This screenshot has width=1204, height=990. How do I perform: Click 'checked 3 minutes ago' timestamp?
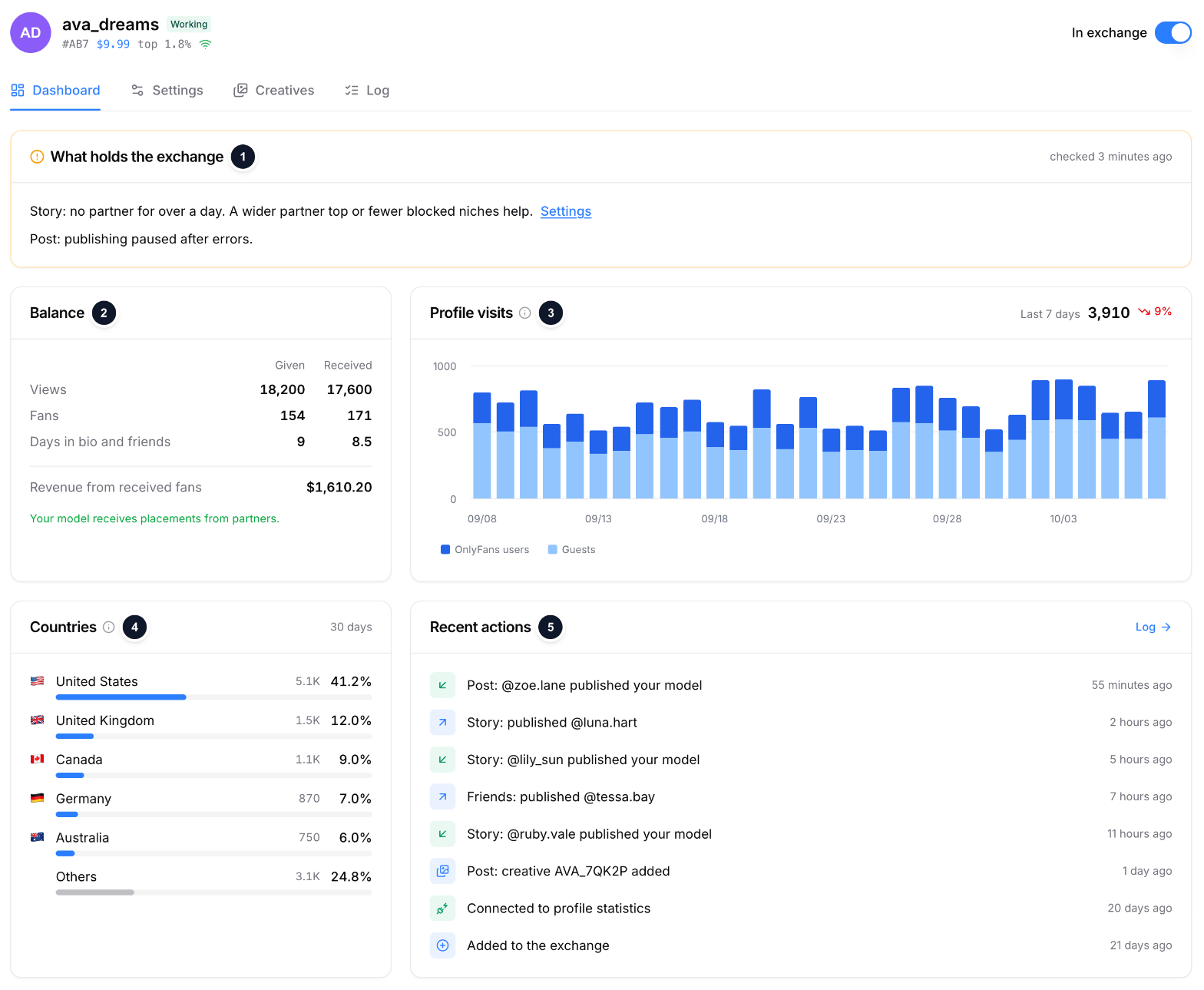1111,157
